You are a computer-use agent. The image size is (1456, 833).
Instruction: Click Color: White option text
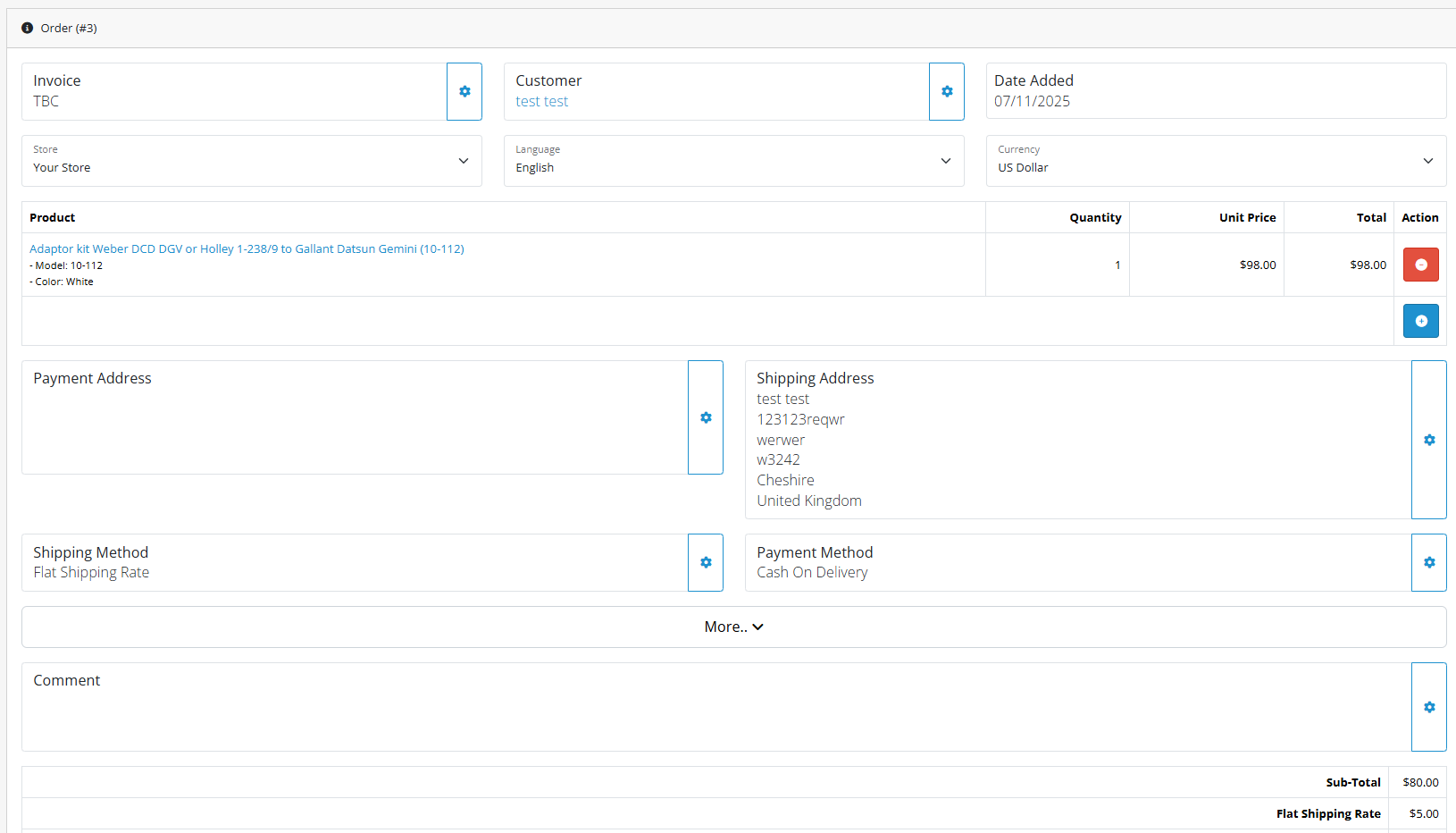62,282
